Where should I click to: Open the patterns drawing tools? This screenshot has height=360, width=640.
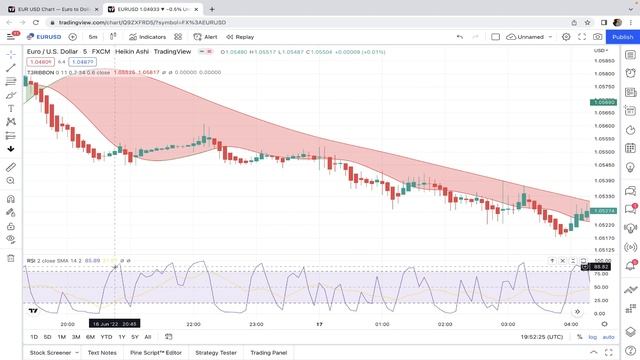tap(11, 122)
